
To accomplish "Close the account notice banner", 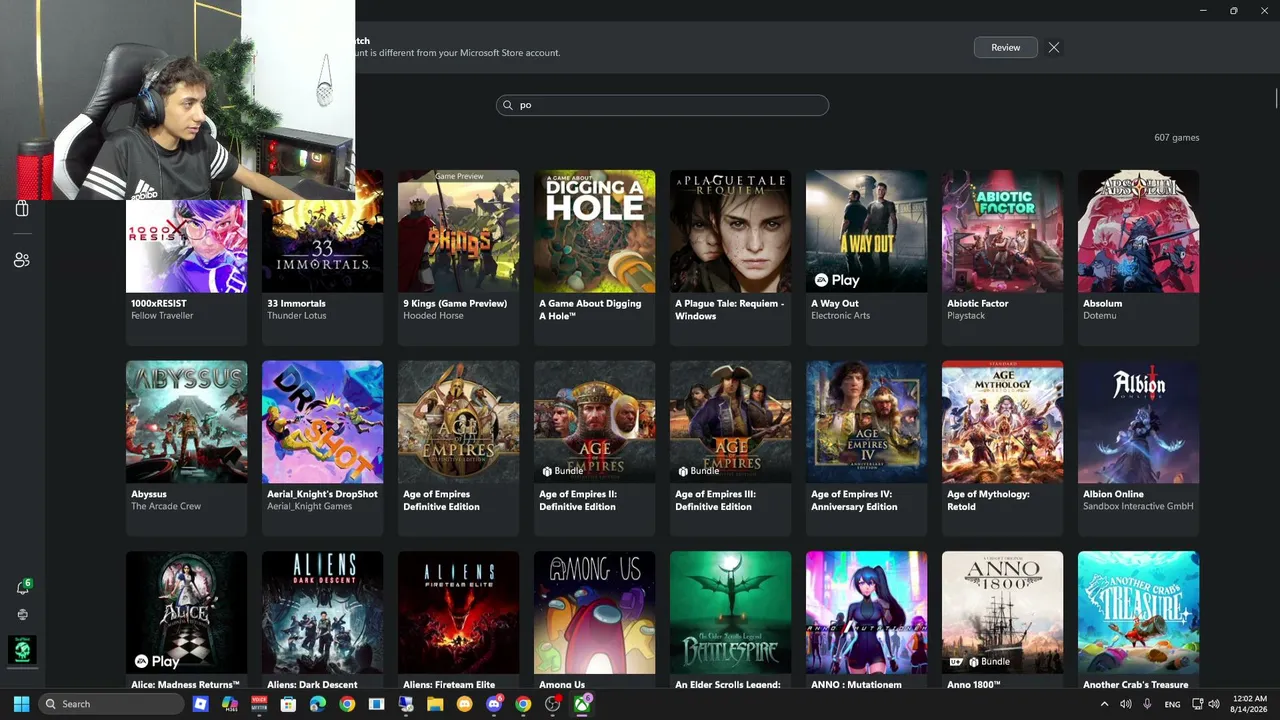I will (1054, 47).
